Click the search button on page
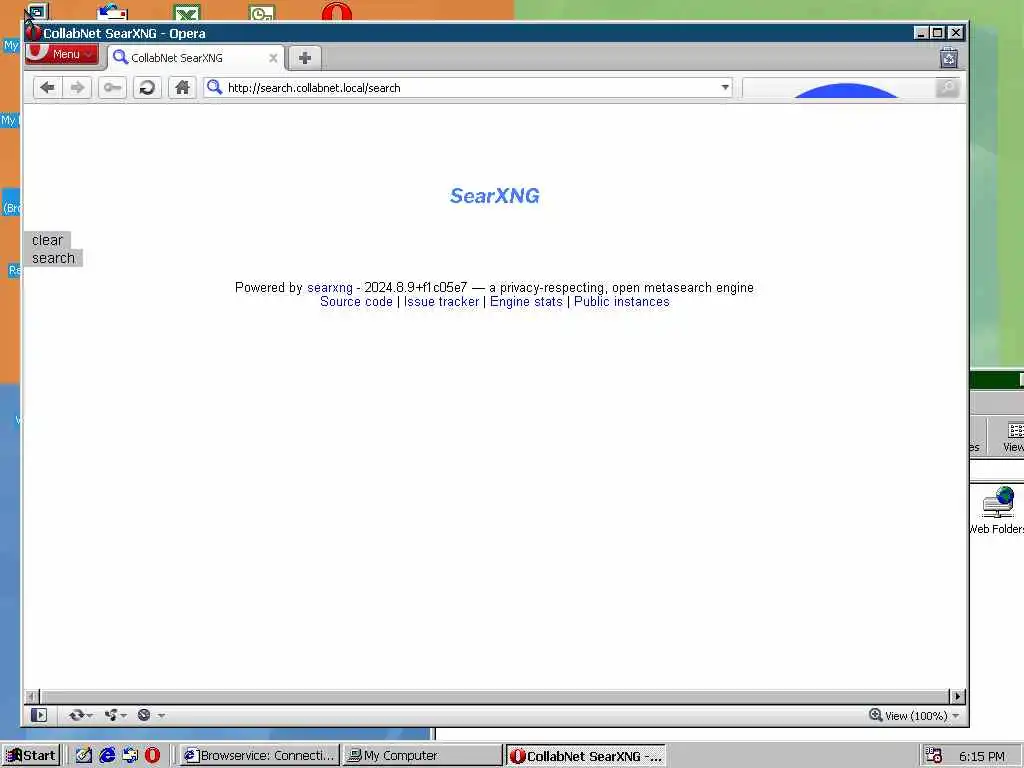The height and width of the screenshot is (768, 1024). (54, 258)
